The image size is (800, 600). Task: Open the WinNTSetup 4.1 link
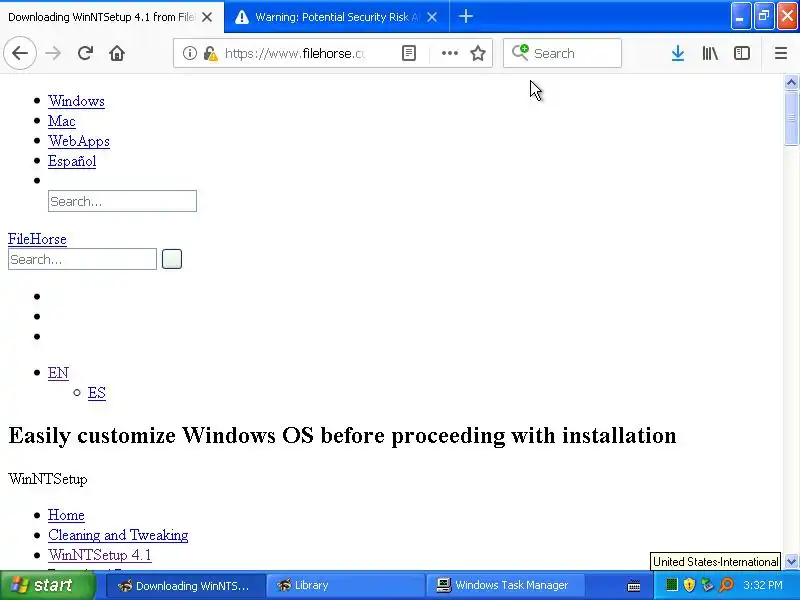click(x=100, y=555)
